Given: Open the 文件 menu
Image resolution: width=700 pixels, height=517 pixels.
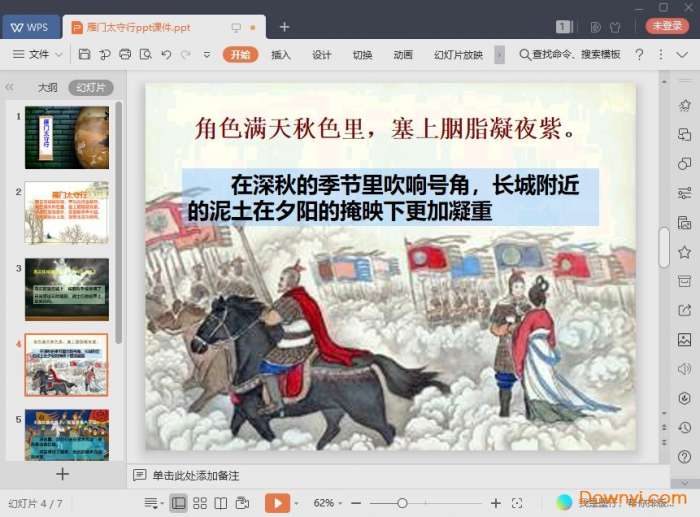Looking at the screenshot, I should click(x=38, y=54).
